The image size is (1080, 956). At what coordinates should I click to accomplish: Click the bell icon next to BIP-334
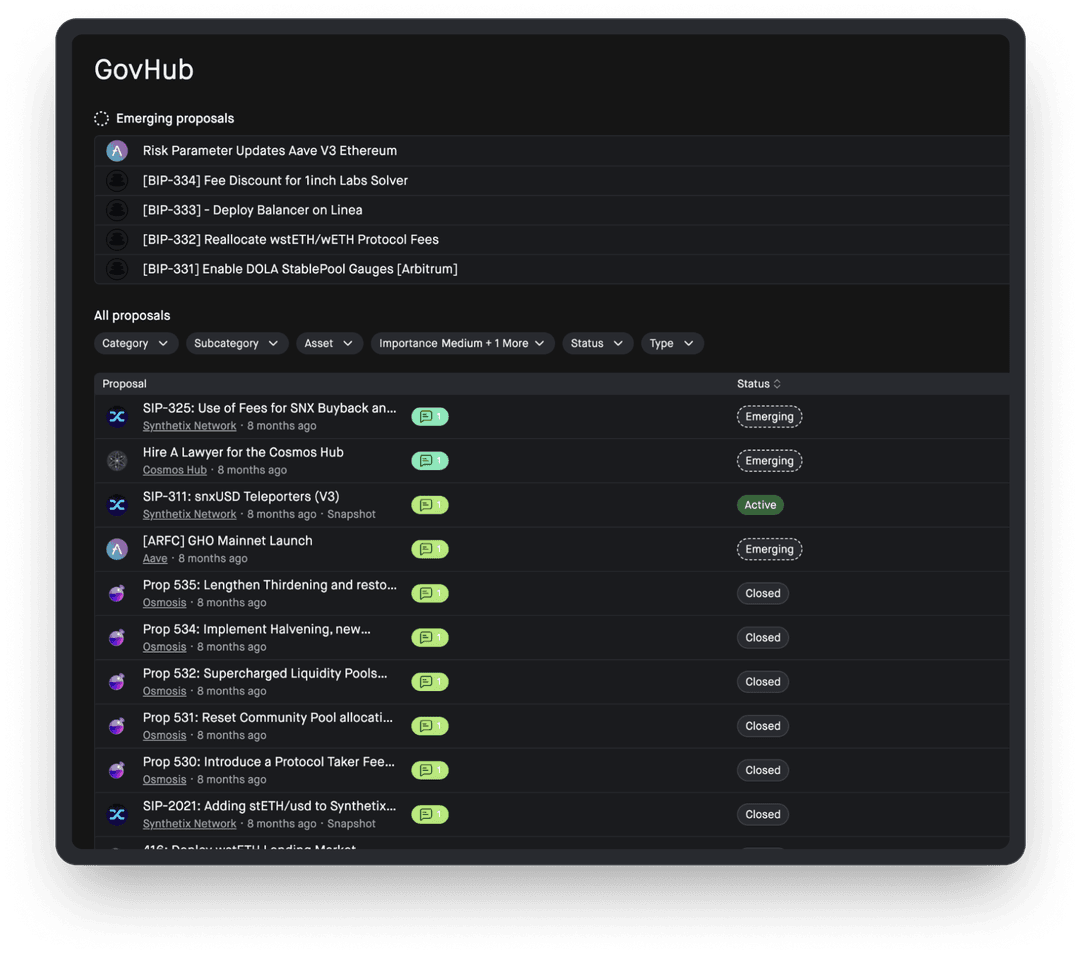tap(117, 180)
